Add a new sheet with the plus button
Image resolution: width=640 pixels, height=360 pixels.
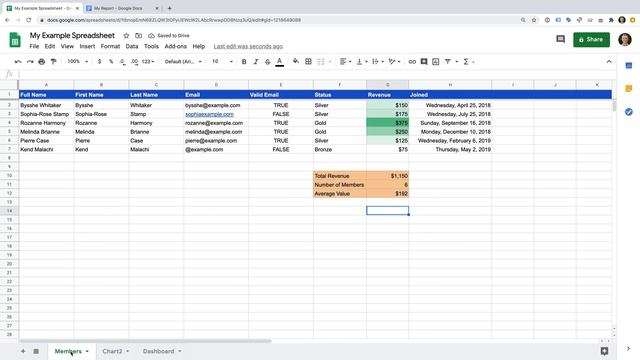tap(23, 351)
